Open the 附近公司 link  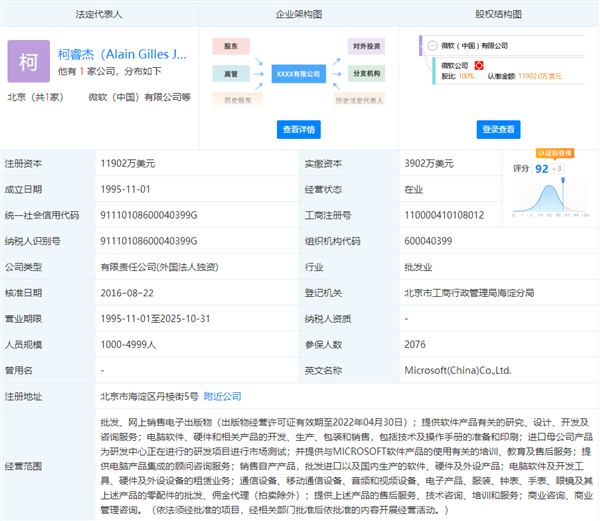pyautogui.click(x=222, y=396)
